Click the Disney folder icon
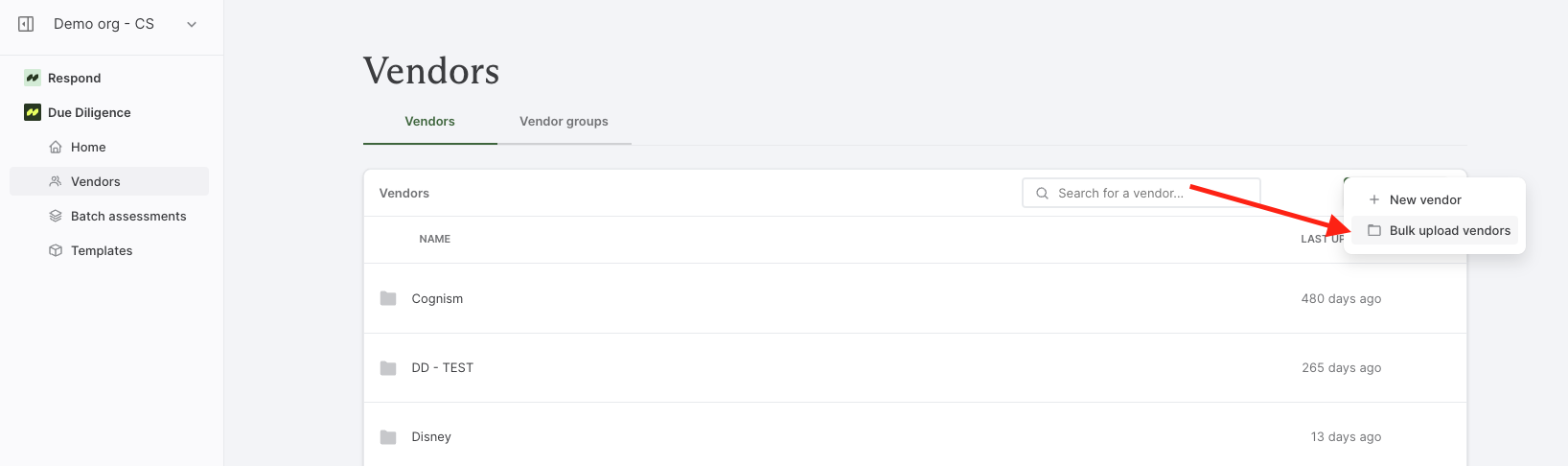 click(388, 436)
